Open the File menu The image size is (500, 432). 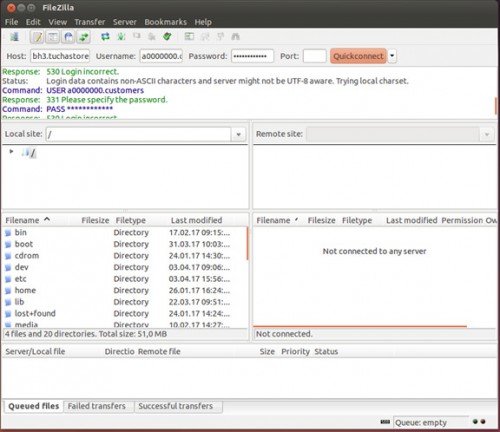coord(11,22)
